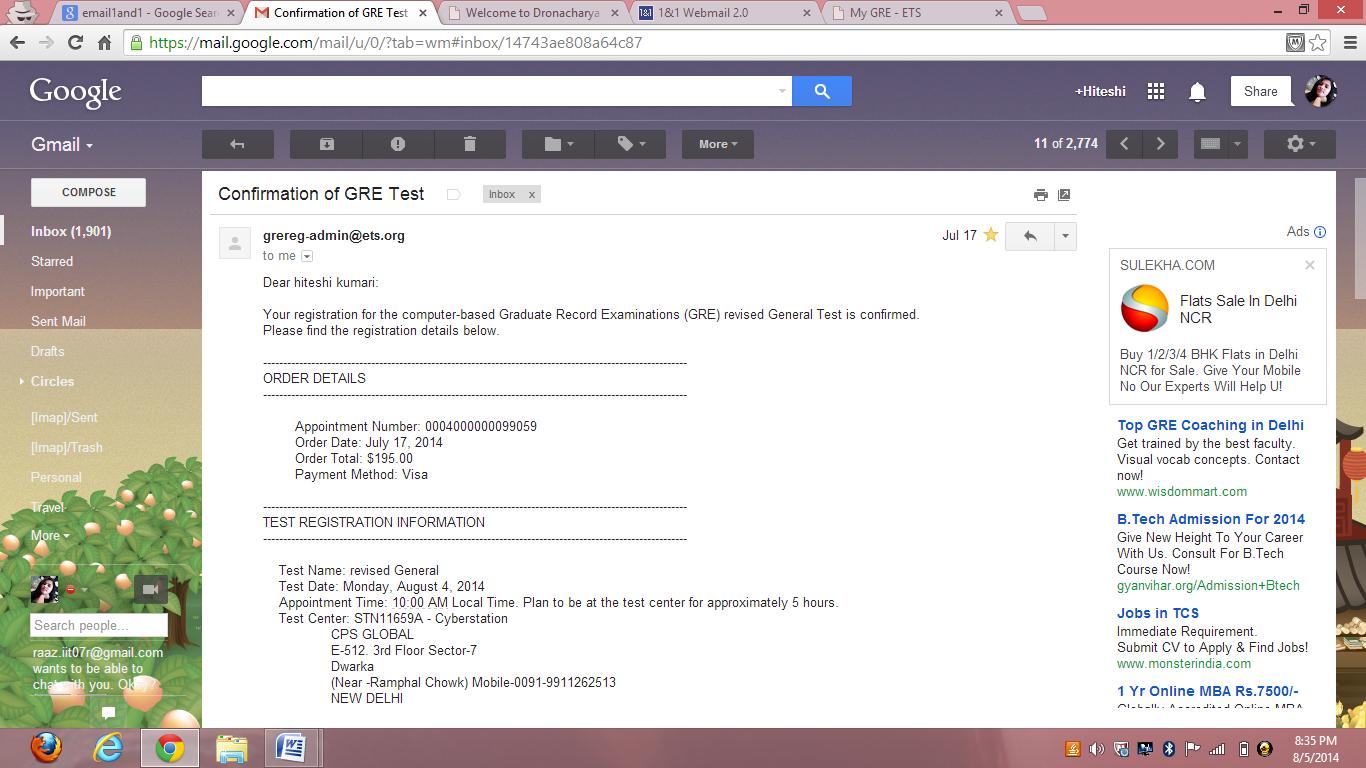
Task: Open the Sent Mail folder
Action: click(58, 321)
